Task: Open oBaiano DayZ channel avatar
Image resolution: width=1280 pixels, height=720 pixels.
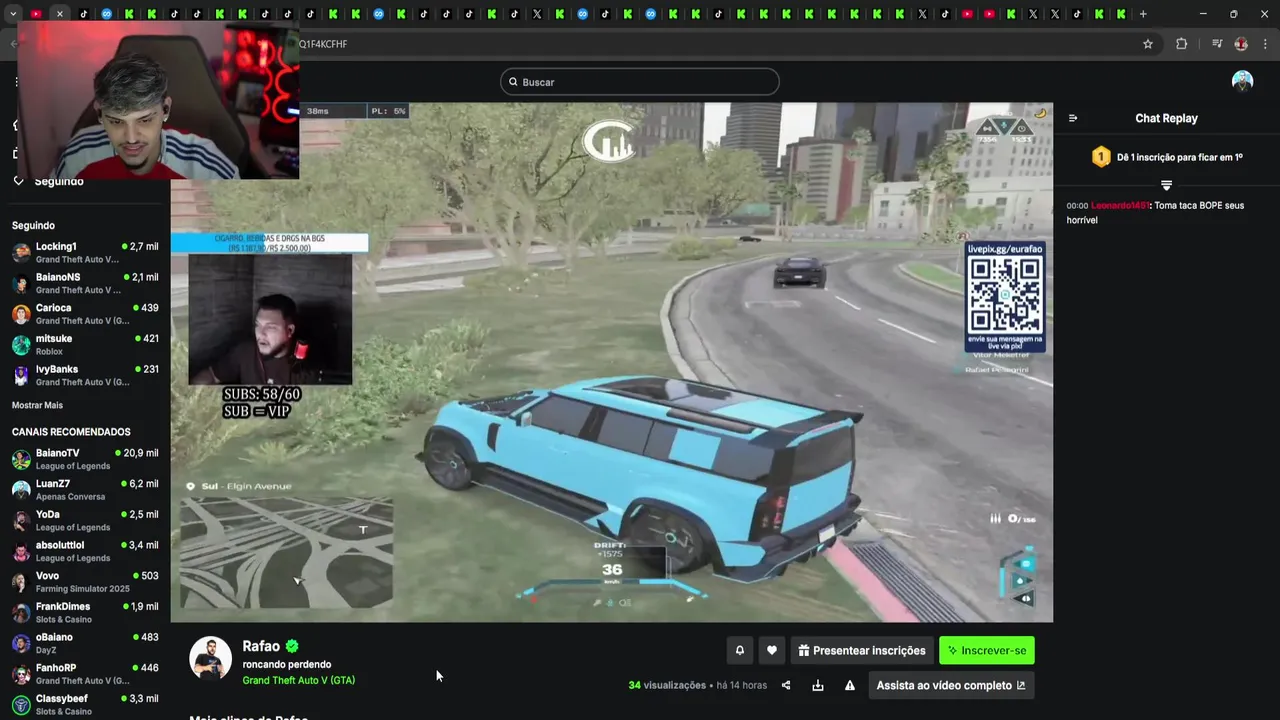Action: 21,644
